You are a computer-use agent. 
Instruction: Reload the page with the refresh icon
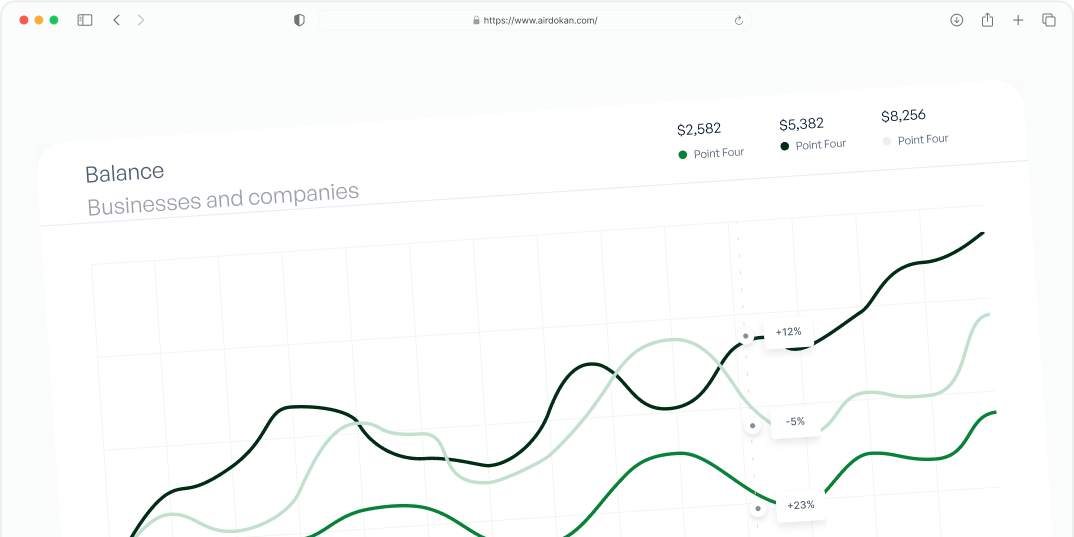(x=739, y=20)
